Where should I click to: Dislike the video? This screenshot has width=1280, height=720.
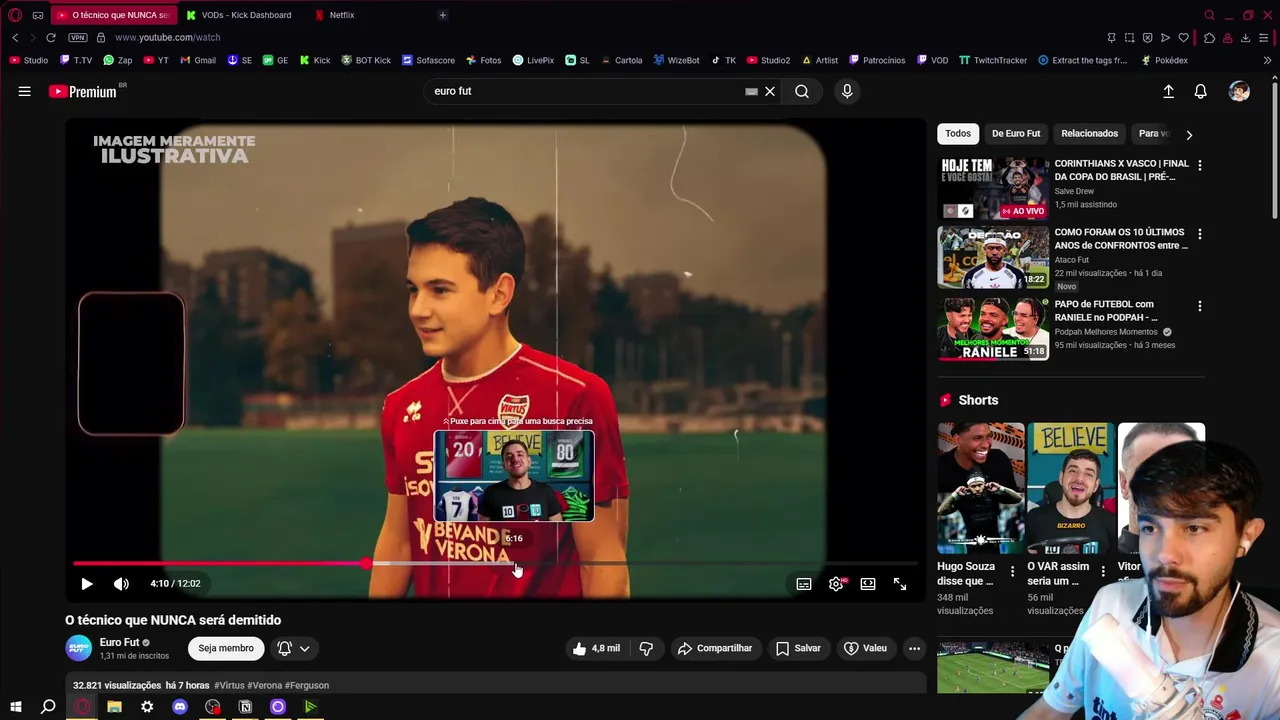tap(646, 648)
